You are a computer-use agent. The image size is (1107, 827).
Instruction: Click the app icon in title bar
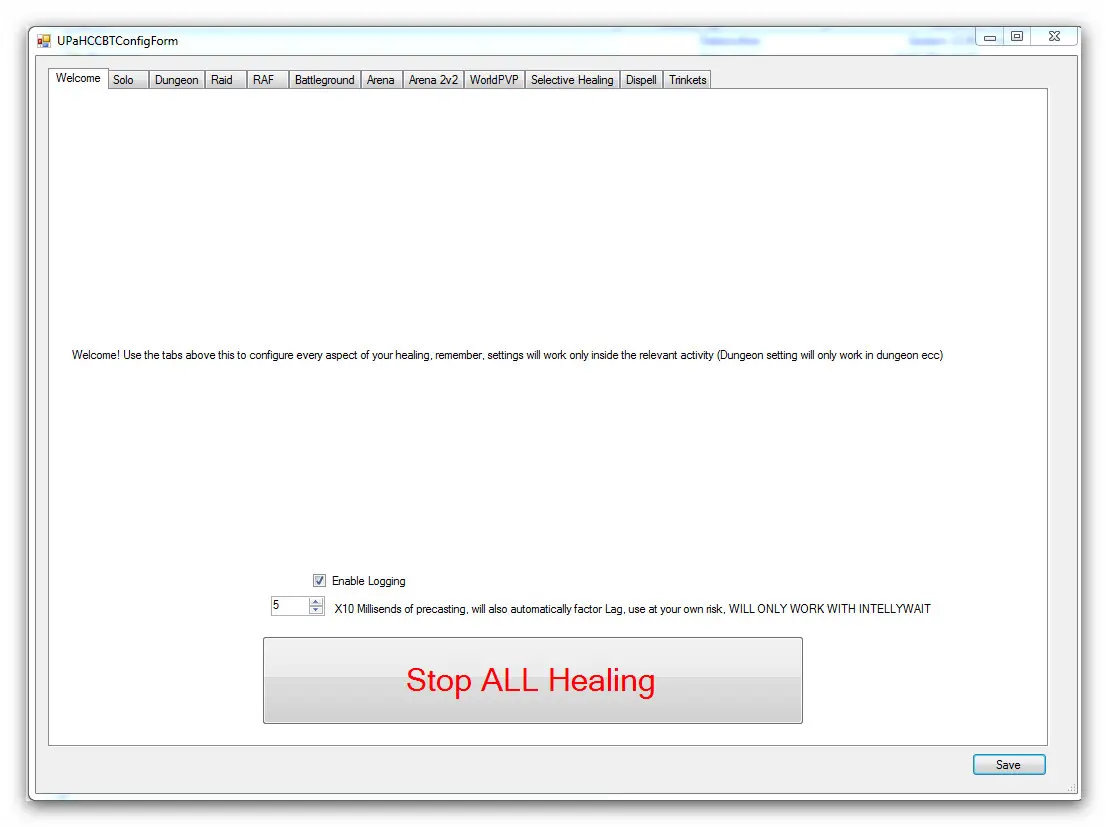click(x=44, y=41)
